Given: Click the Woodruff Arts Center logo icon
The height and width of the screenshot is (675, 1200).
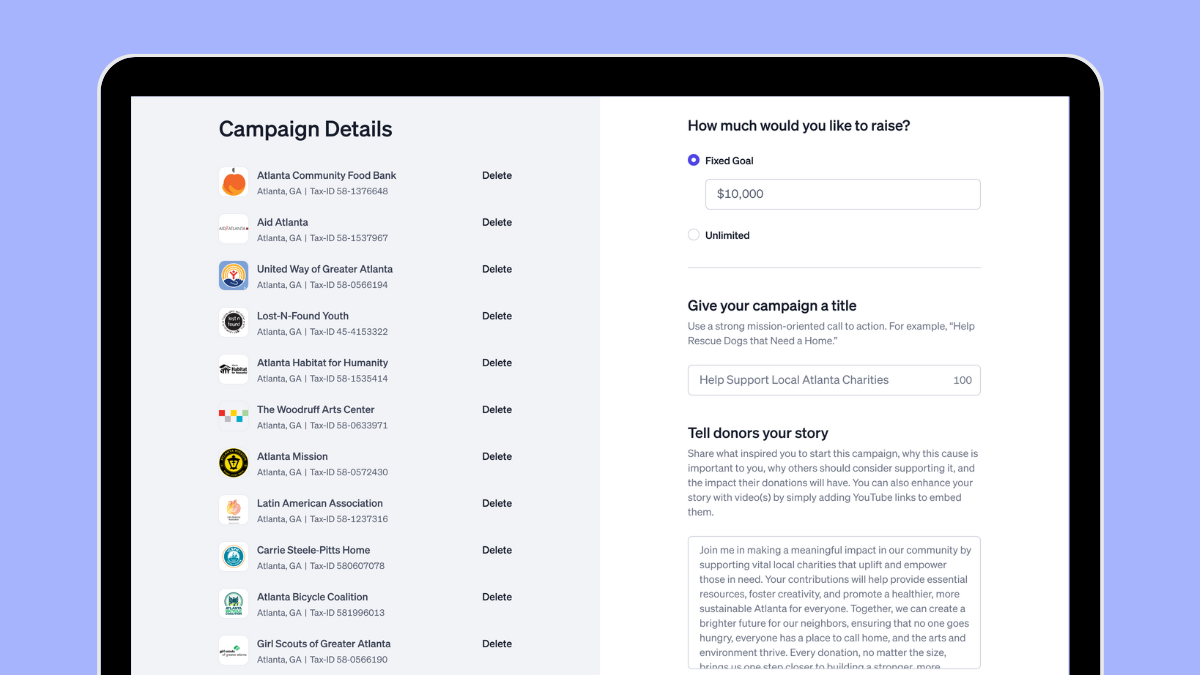Looking at the screenshot, I should [x=233, y=416].
